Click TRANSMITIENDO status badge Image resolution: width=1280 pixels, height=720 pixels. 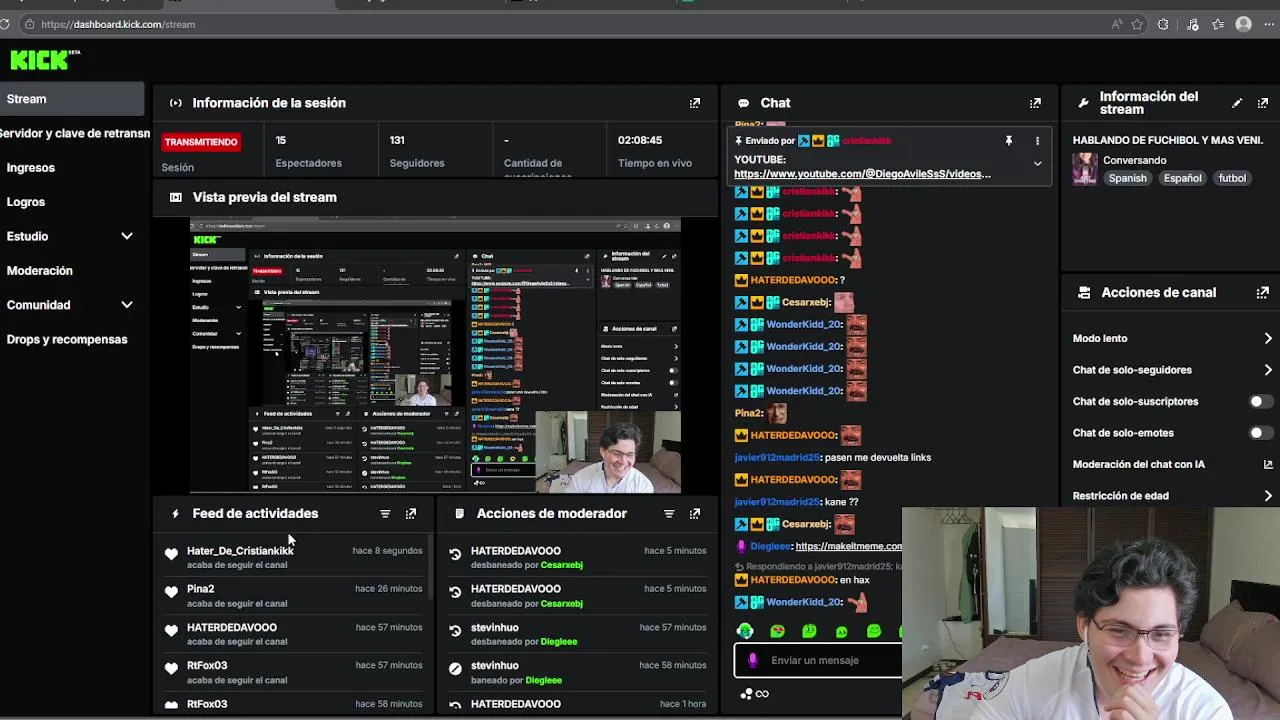click(201, 142)
